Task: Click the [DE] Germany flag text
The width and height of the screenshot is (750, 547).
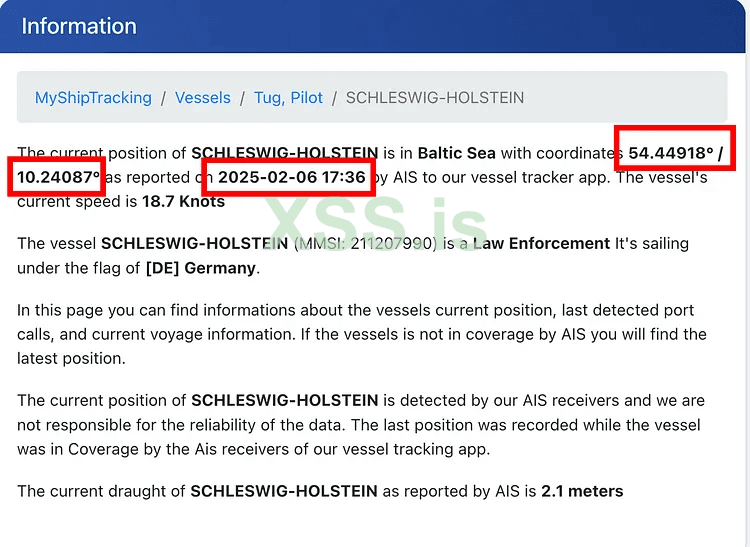Action: coord(200,267)
